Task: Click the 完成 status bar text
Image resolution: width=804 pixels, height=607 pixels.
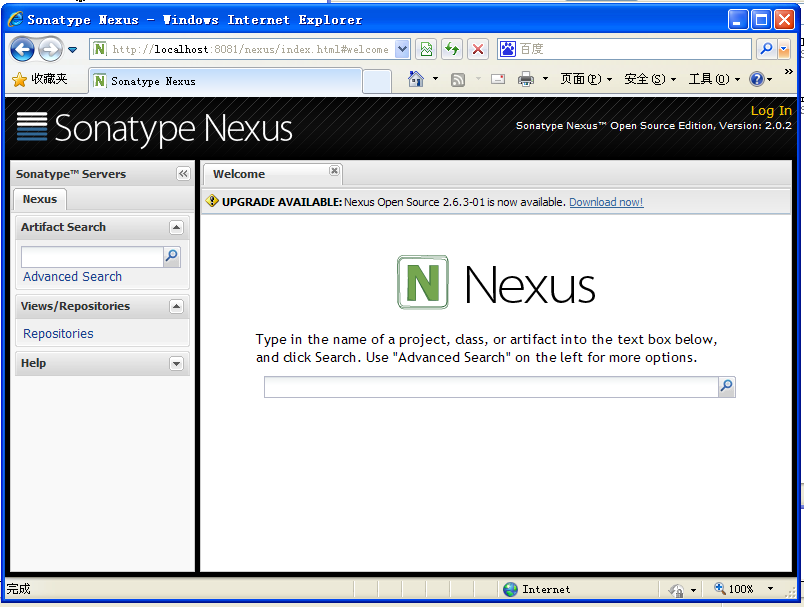Action: point(18,589)
